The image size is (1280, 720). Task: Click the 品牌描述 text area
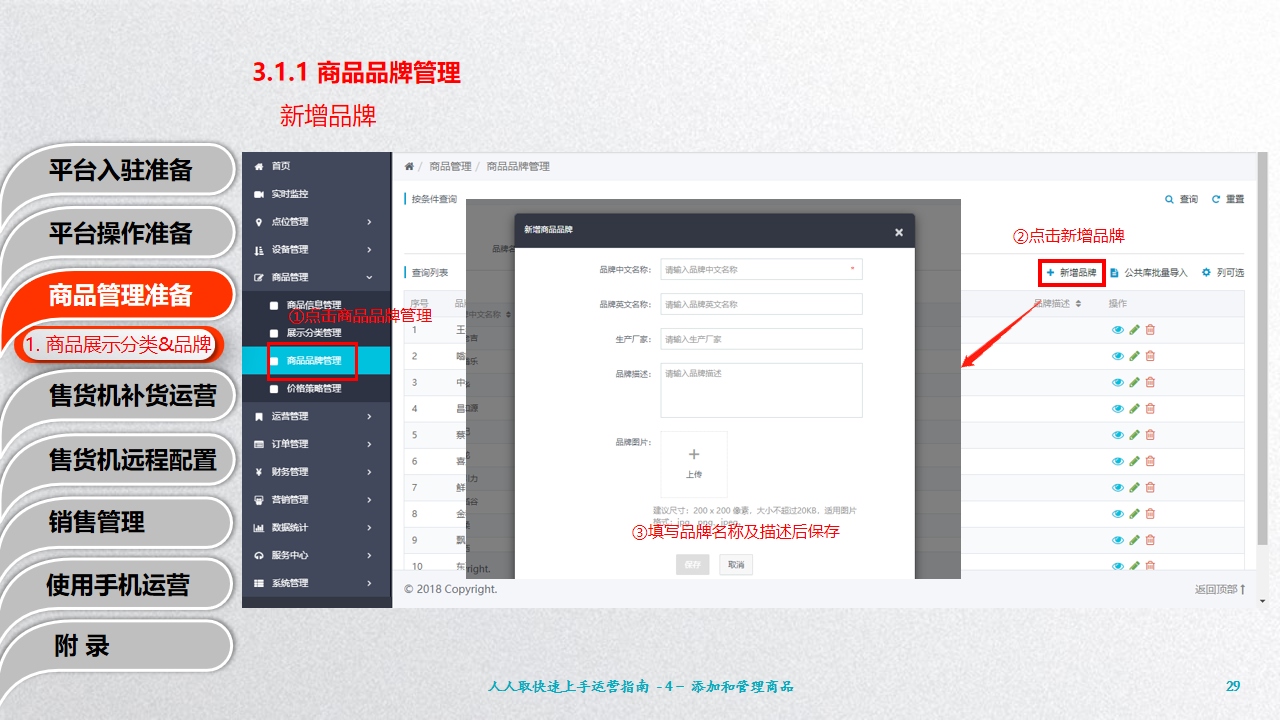coord(761,390)
